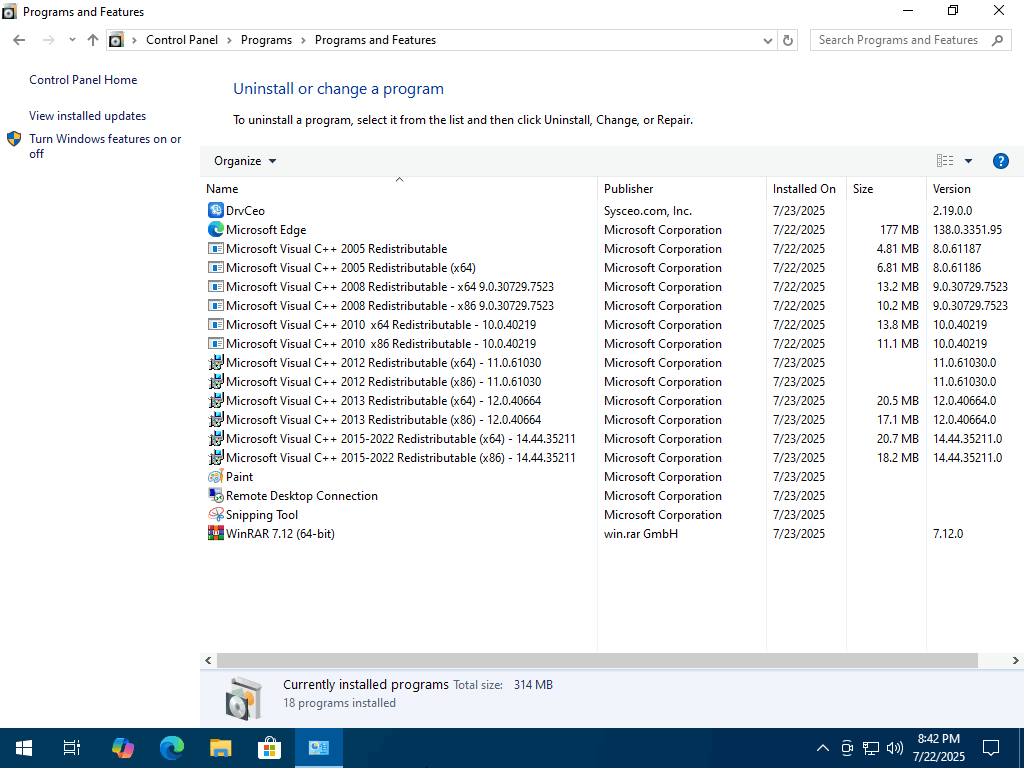Click the search magnifier icon
1024x768 pixels.
[x=997, y=40]
